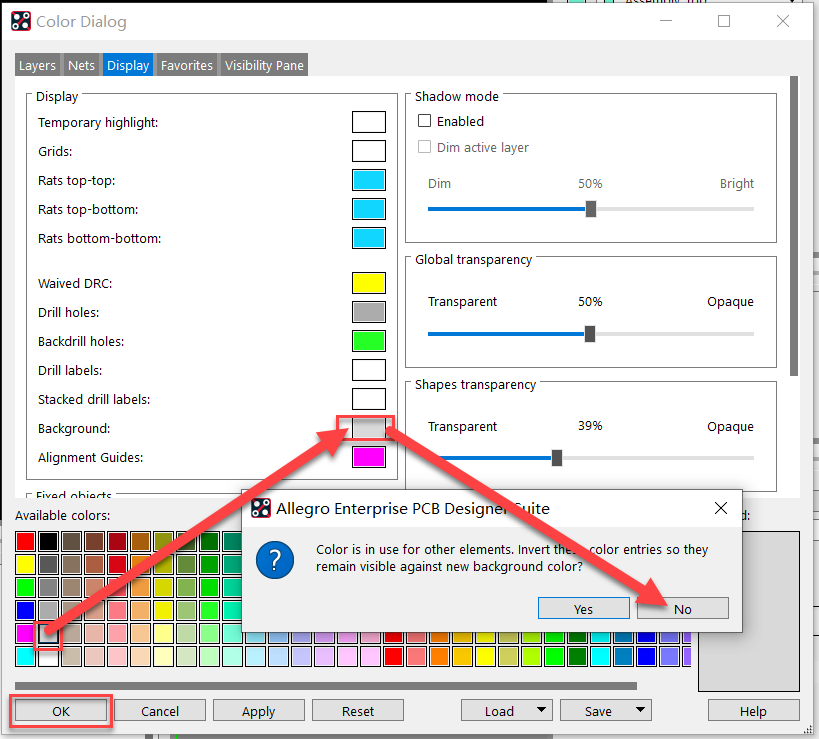Screen dimensions: 819x739
Task: Switch to the Layers tab
Action: click(x=37, y=65)
